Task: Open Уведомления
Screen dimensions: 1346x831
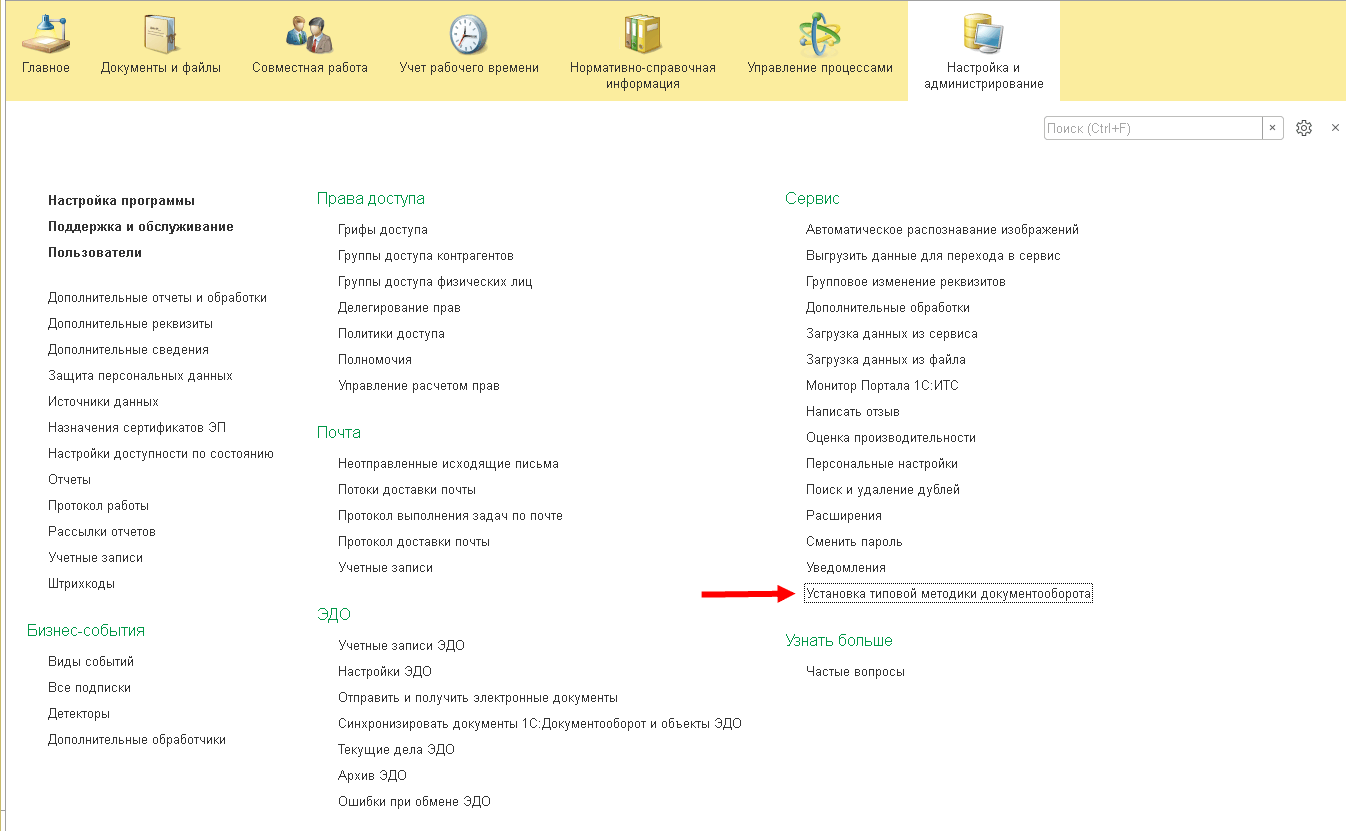Action: point(846,568)
